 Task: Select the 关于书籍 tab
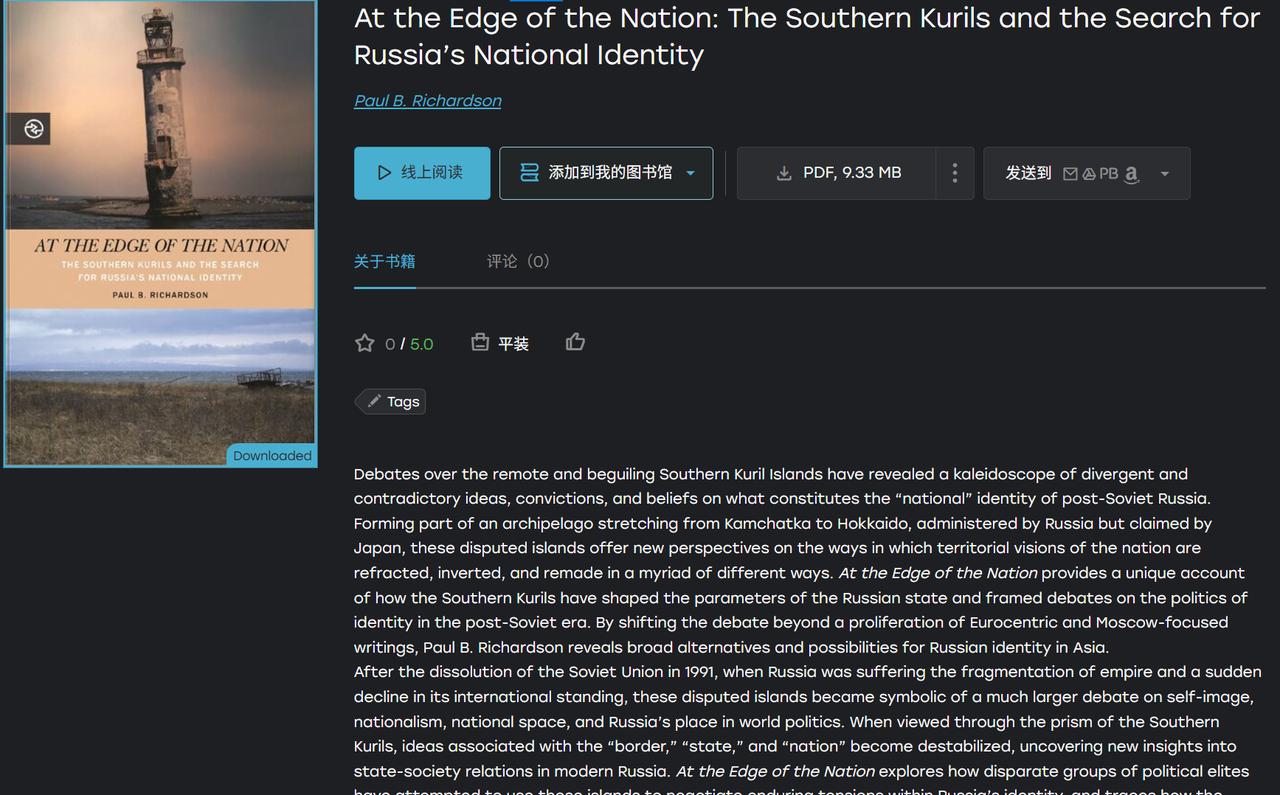384,262
